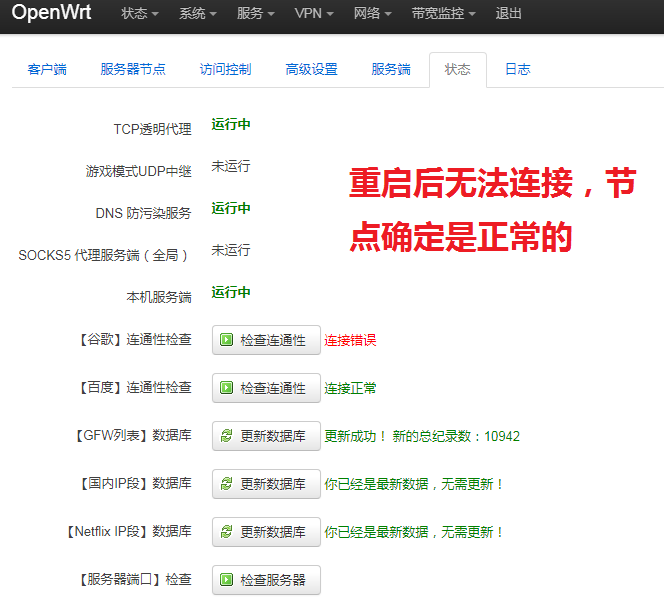This screenshot has width=664, height=604.
Task: Click the 【服务器端口】检查 label
Action: click(134, 579)
